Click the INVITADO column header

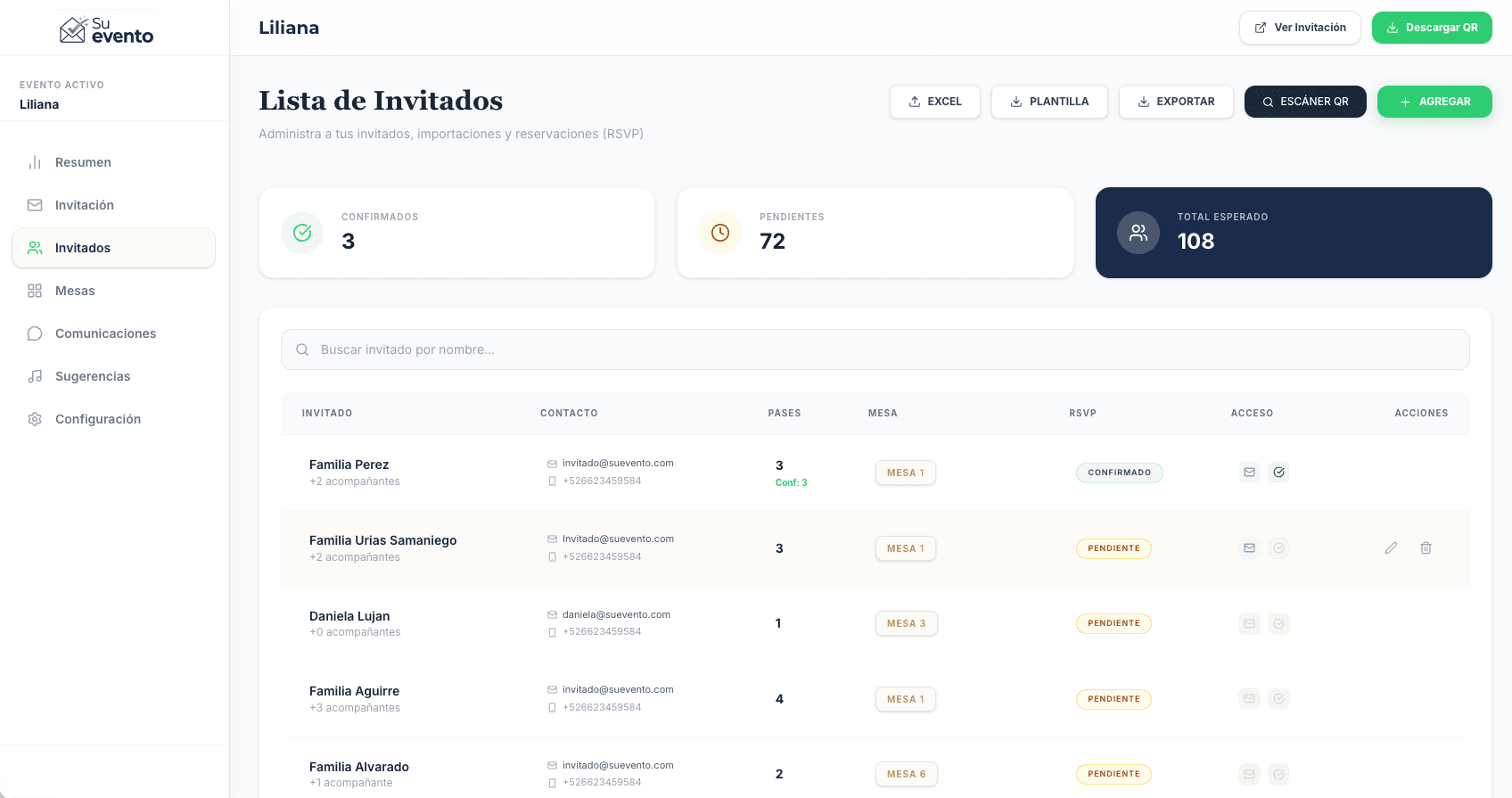click(x=327, y=413)
